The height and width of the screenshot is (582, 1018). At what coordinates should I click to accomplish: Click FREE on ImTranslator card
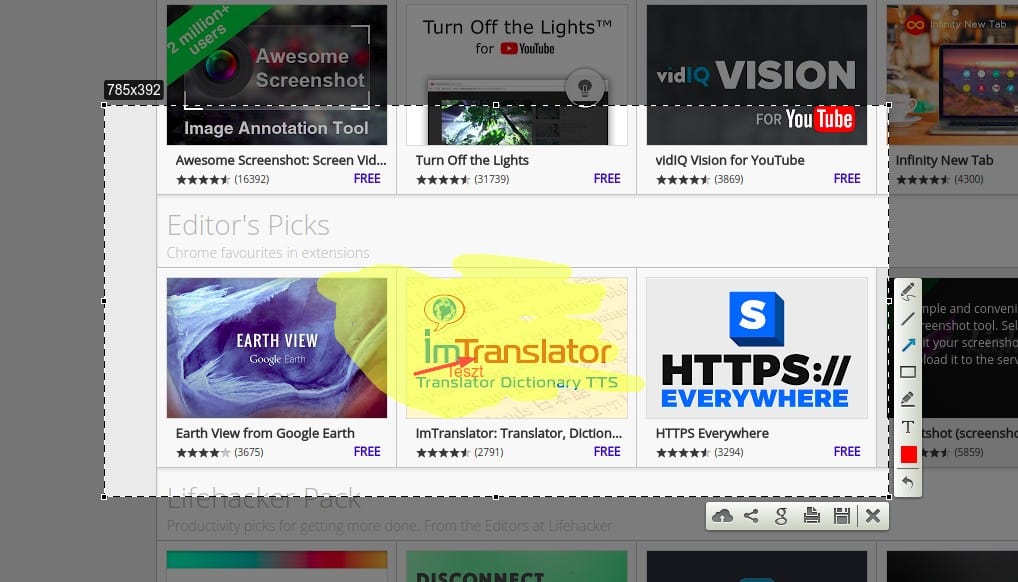click(x=607, y=451)
